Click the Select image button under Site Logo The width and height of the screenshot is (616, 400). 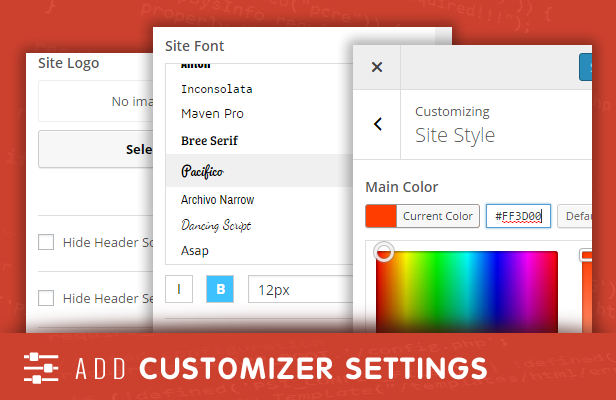tap(96, 149)
